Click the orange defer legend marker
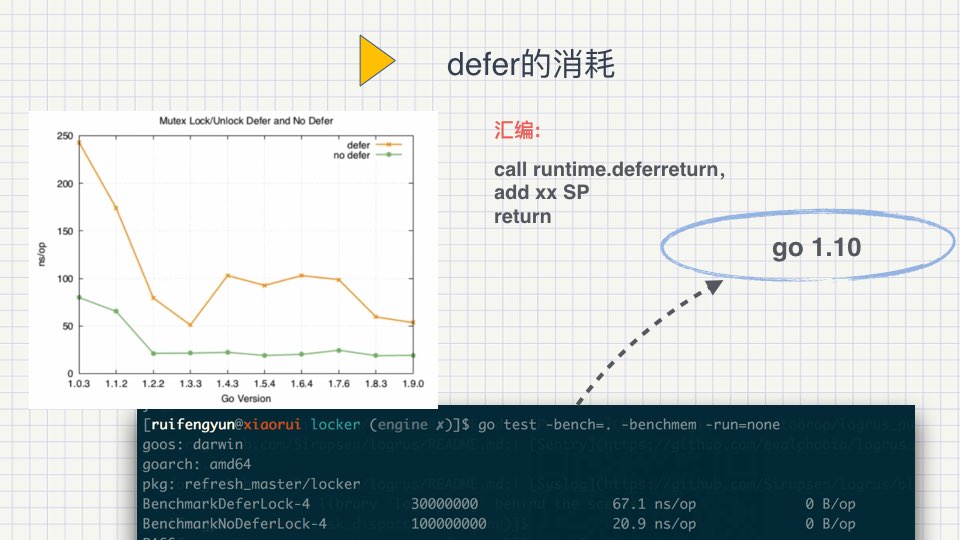Image resolution: width=960 pixels, height=540 pixels. (387, 145)
